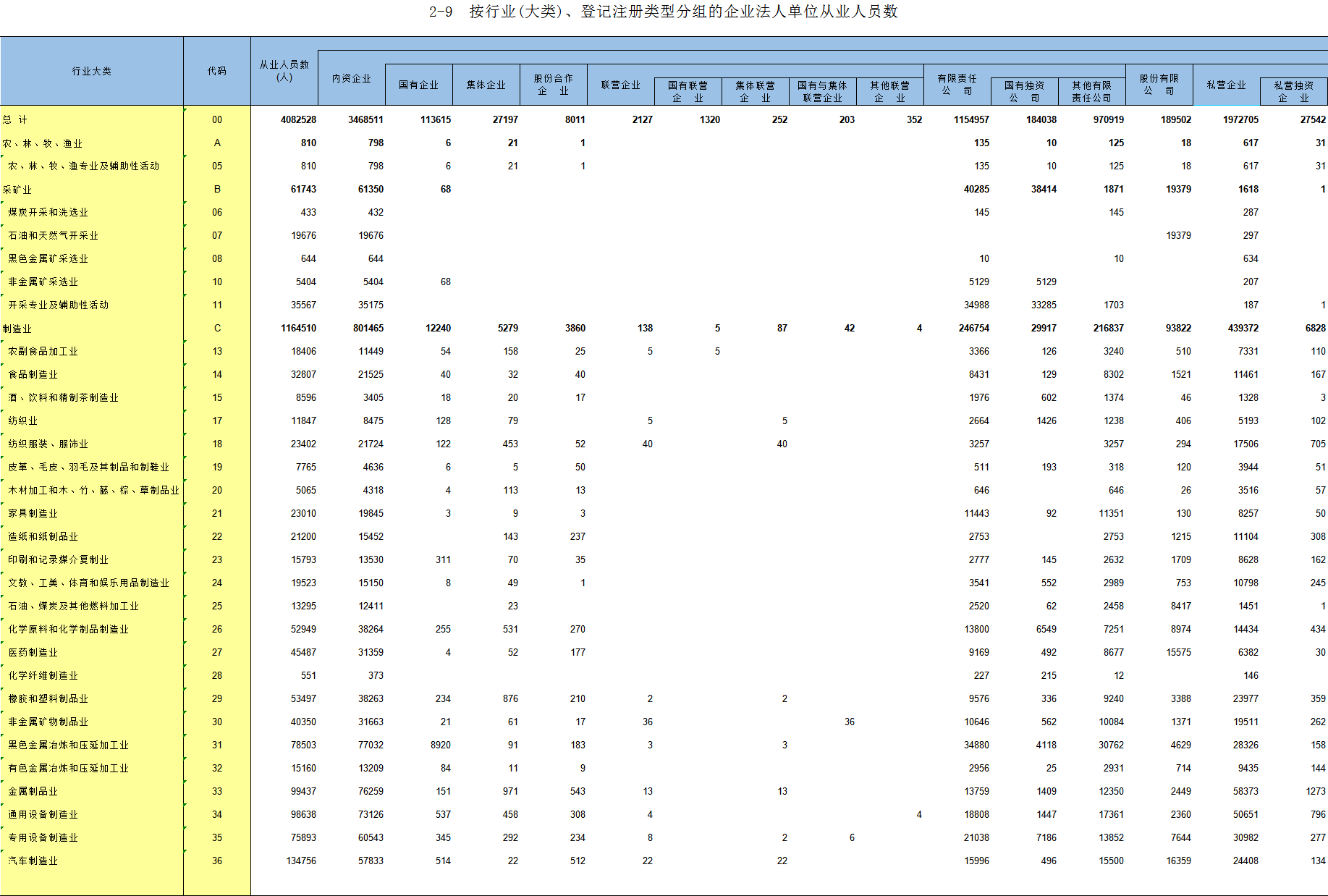Select the '私营企业' column header
This screenshot has height=896, width=1328.
pos(1227,85)
